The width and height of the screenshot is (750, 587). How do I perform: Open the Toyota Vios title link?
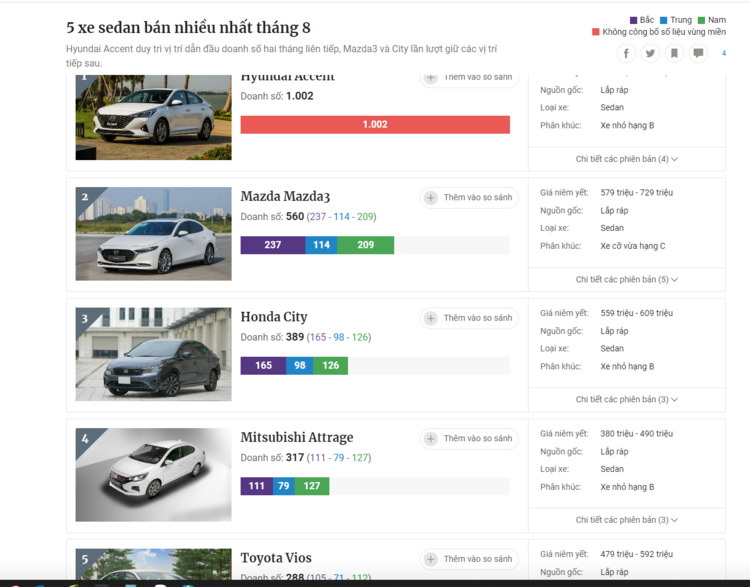pos(276,558)
